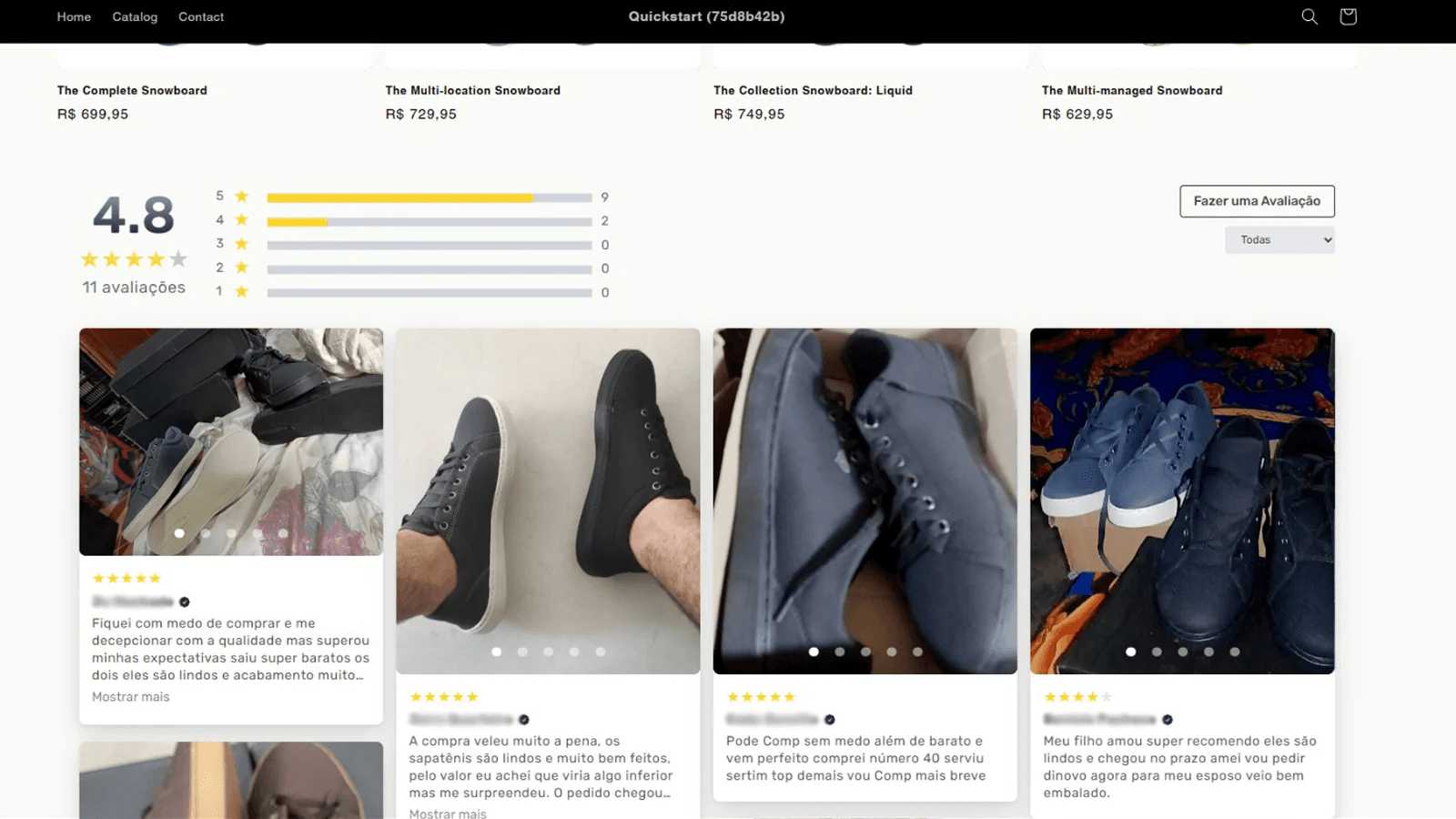Open 'The Complete Snowboard' product

(x=132, y=90)
